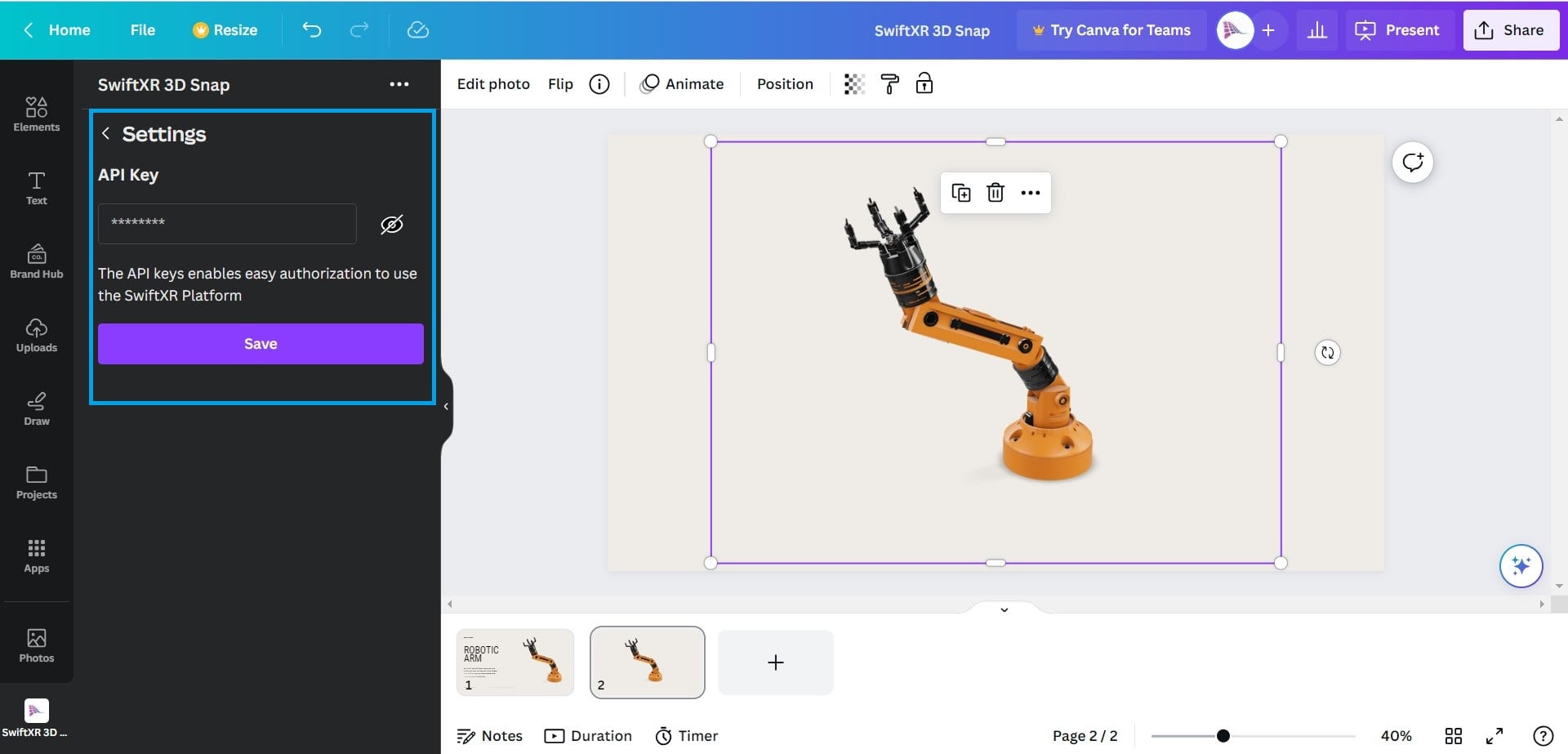Select the copy style paint roller icon
Viewport: 1568px width, 754px height.
click(889, 84)
